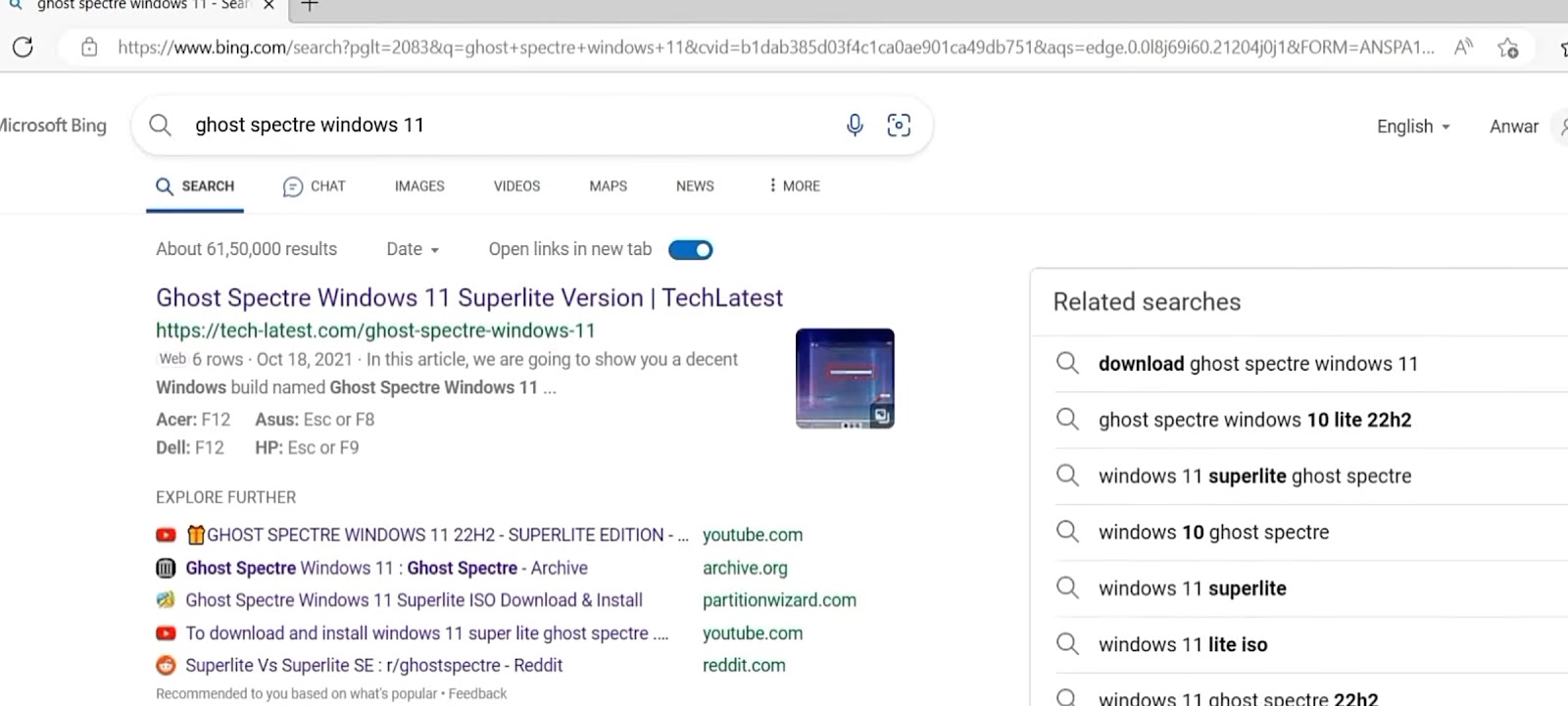Expand the MORE menu
This screenshot has height=706, width=1568.
tap(795, 186)
